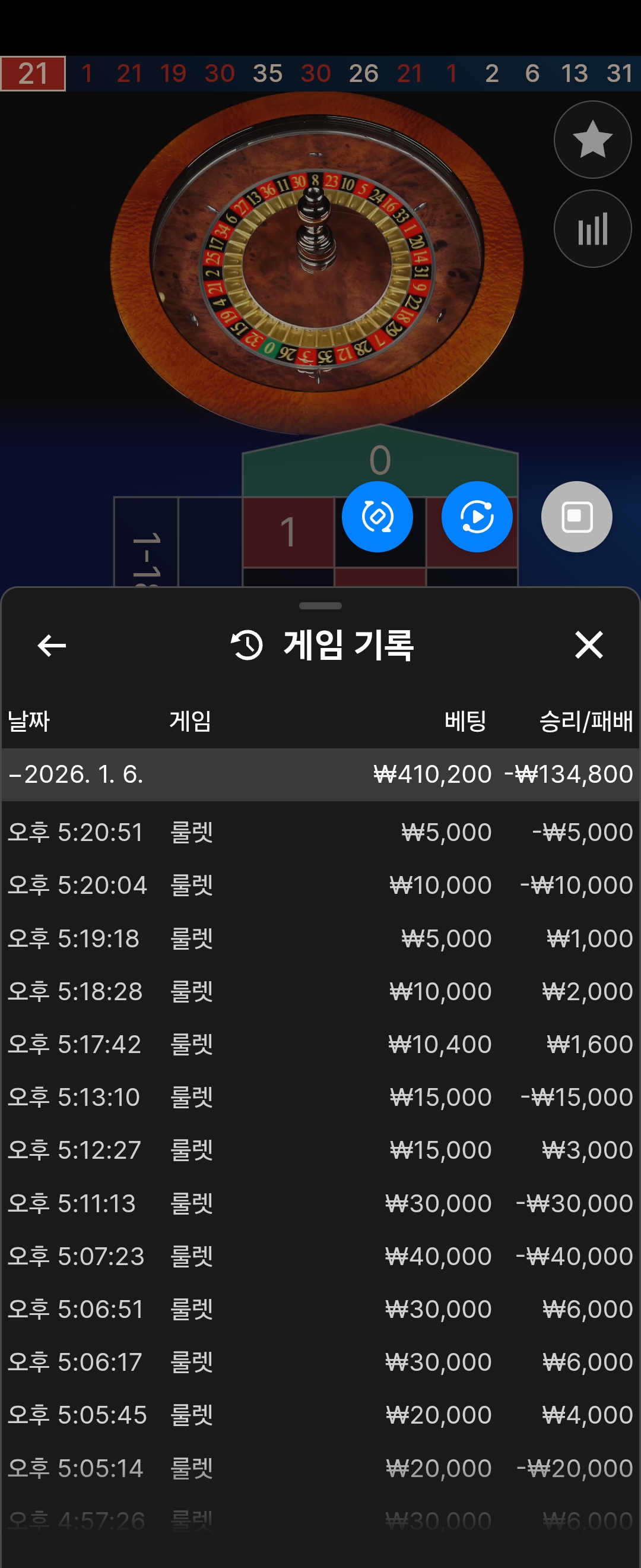Close the game history panel
The height and width of the screenshot is (1568, 641).
pos(588,645)
